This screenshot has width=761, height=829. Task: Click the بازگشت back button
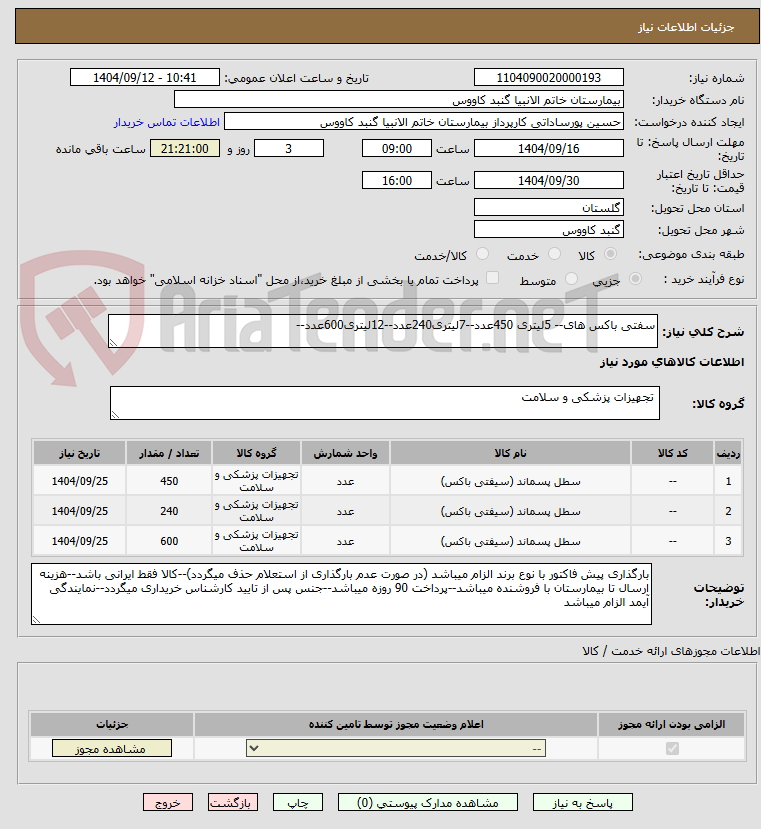click(x=233, y=803)
